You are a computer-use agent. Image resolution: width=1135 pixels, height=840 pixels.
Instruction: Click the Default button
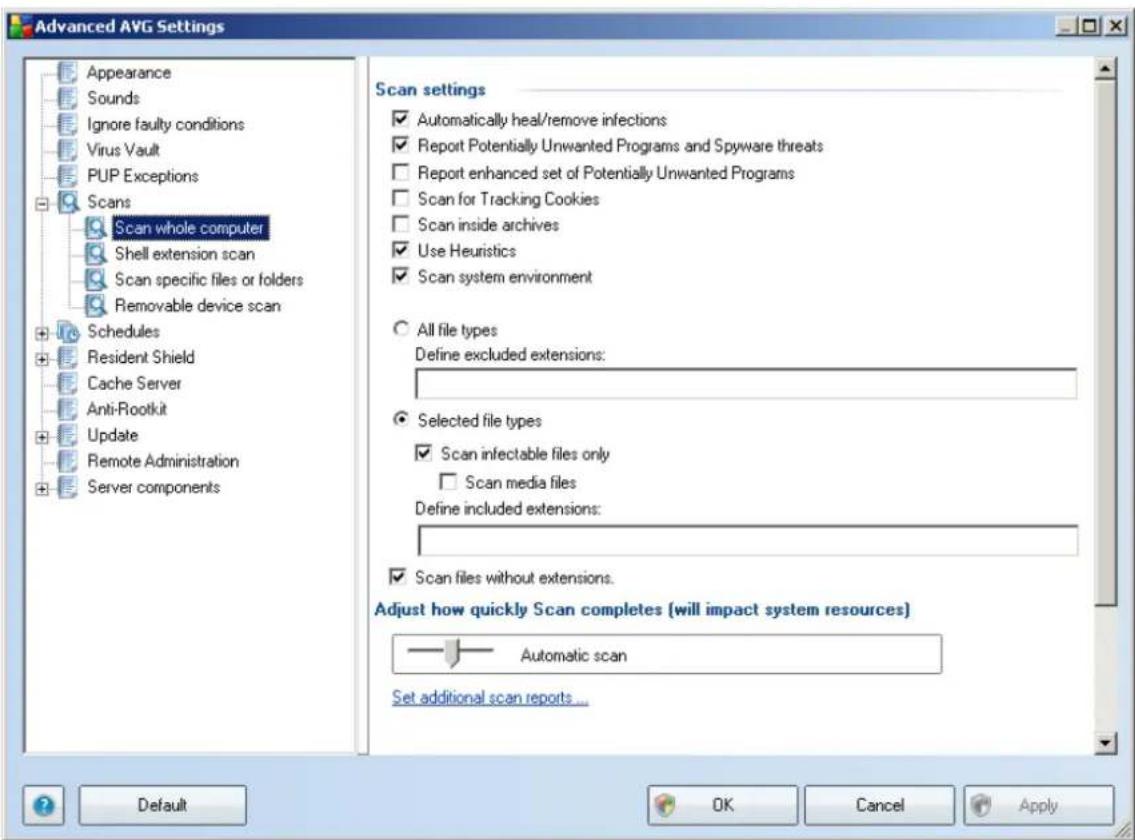click(x=162, y=805)
